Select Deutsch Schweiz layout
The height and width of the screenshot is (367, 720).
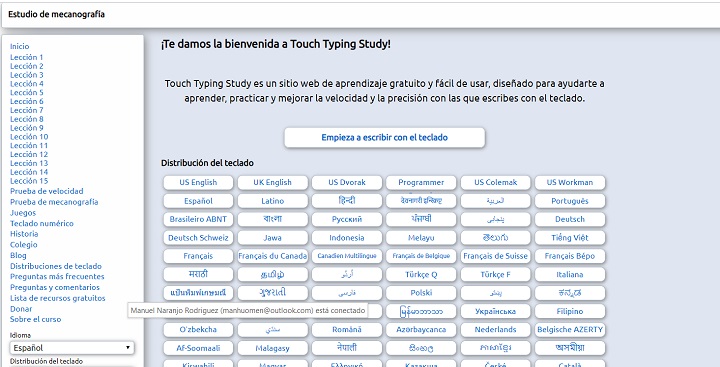tap(198, 237)
